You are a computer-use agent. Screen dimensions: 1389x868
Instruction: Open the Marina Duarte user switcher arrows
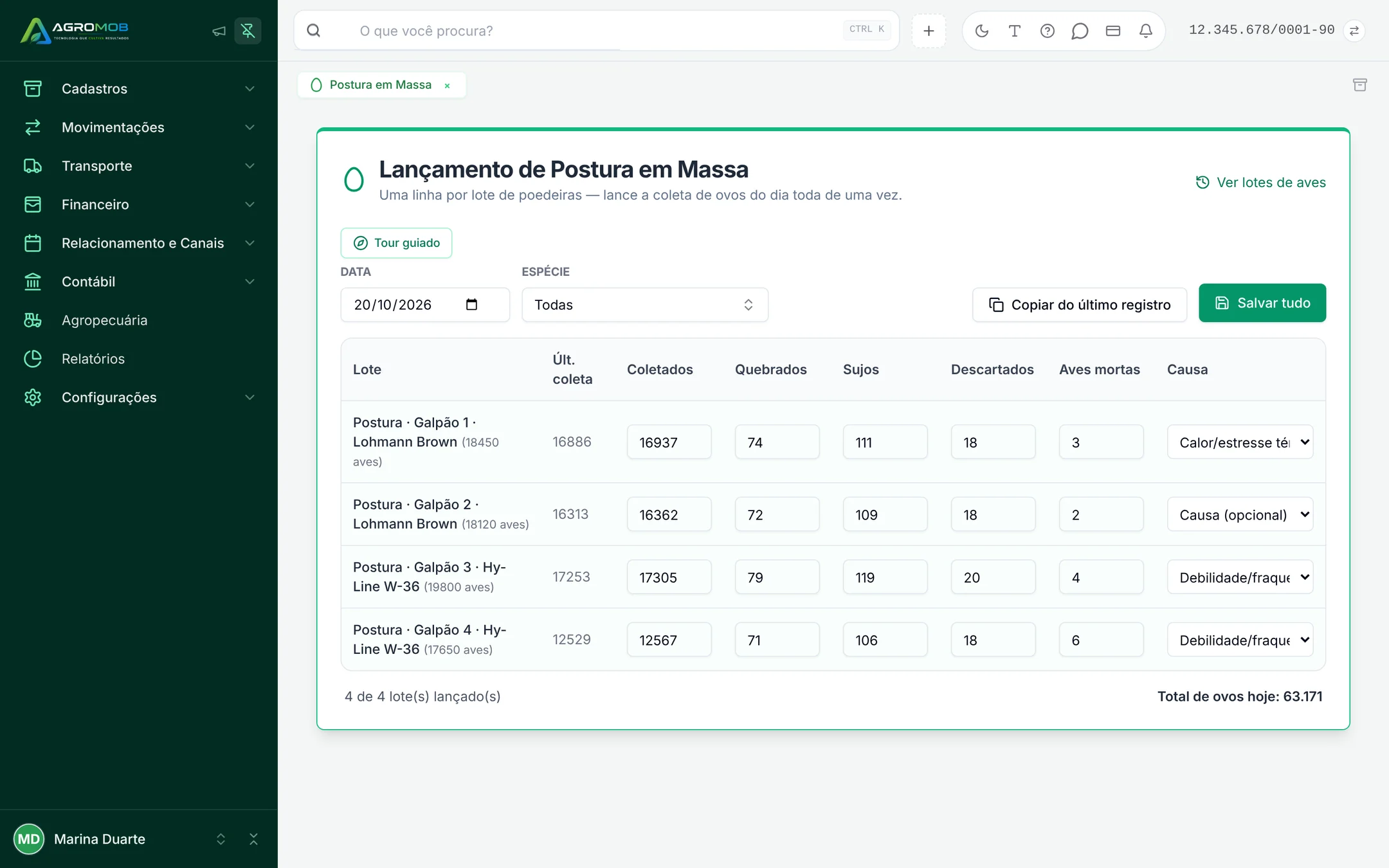pyautogui.click(x=221, y=839)
